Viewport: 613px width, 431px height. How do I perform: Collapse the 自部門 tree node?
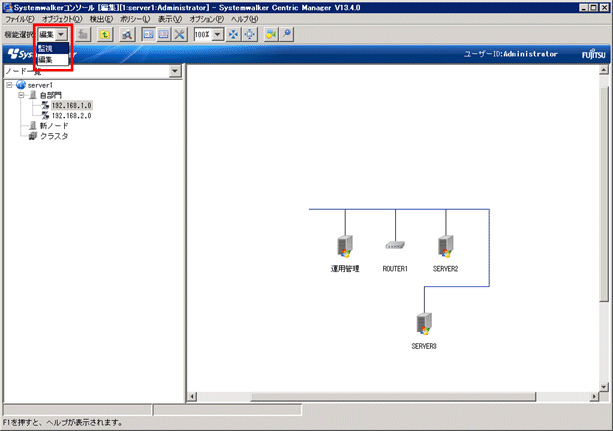click(22, 95)
